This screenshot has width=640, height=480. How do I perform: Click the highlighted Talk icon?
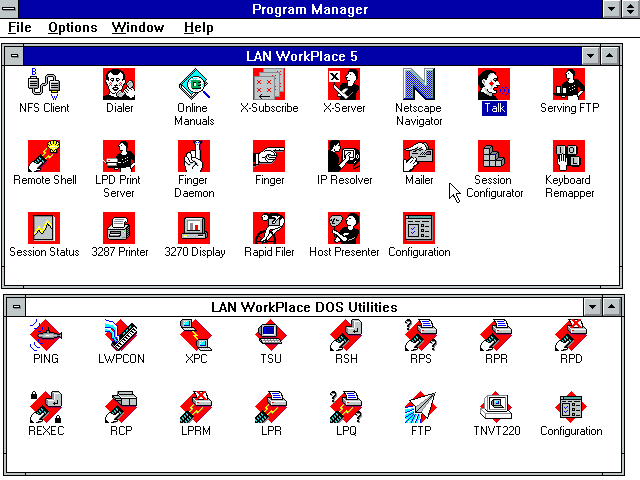click(494, 84)
